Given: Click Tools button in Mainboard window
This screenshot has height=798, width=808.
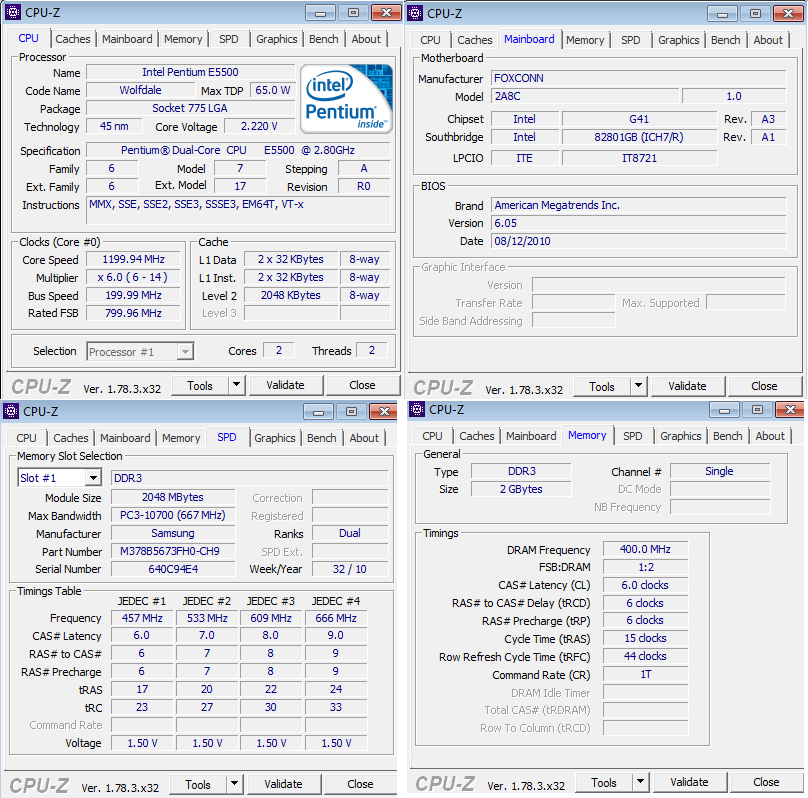Looking at the screenshot, I should coord(602,386).
